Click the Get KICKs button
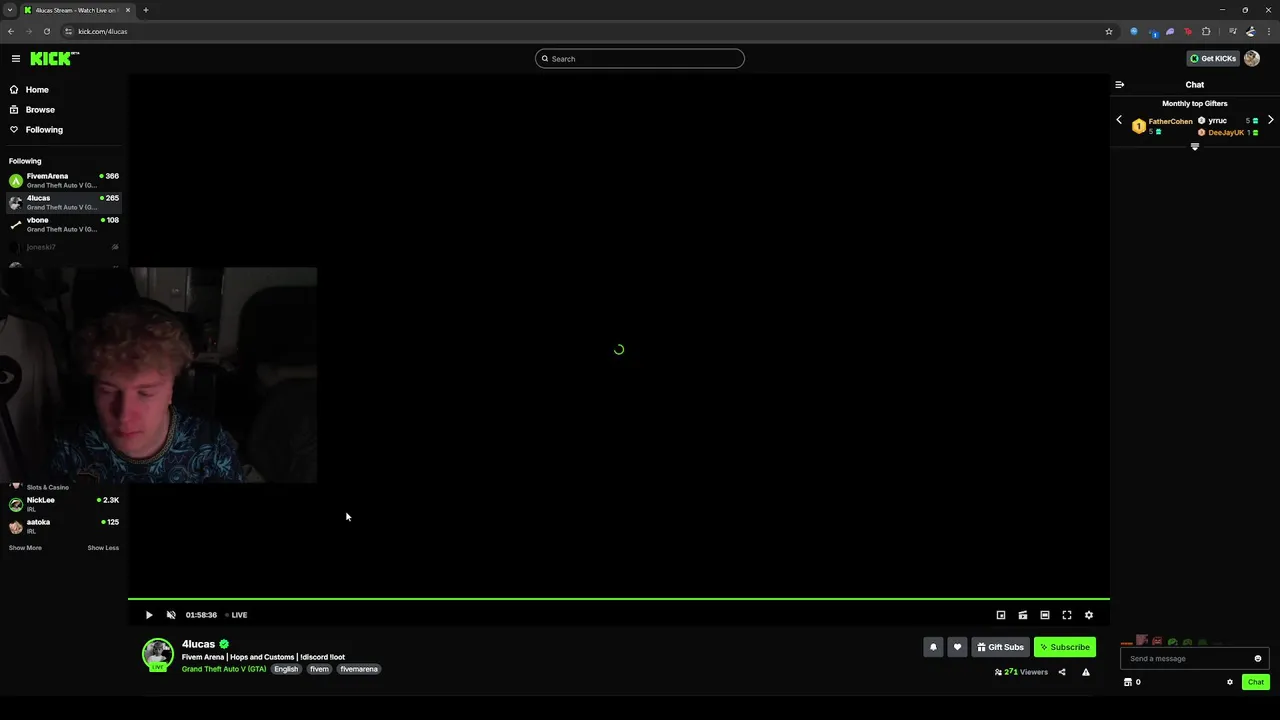Viewport: 1280px width, 720px height. pyautogui.click(x=1213, y=58)
